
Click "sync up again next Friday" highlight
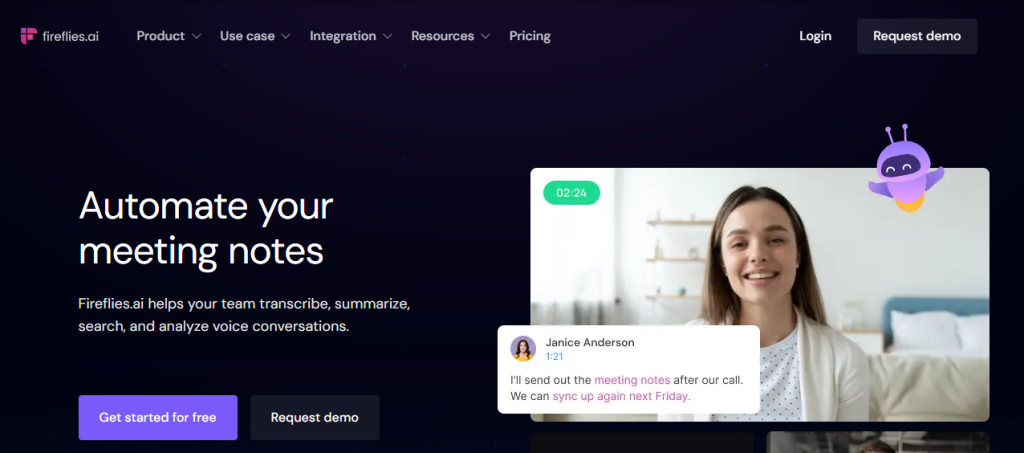pos(621,396)
